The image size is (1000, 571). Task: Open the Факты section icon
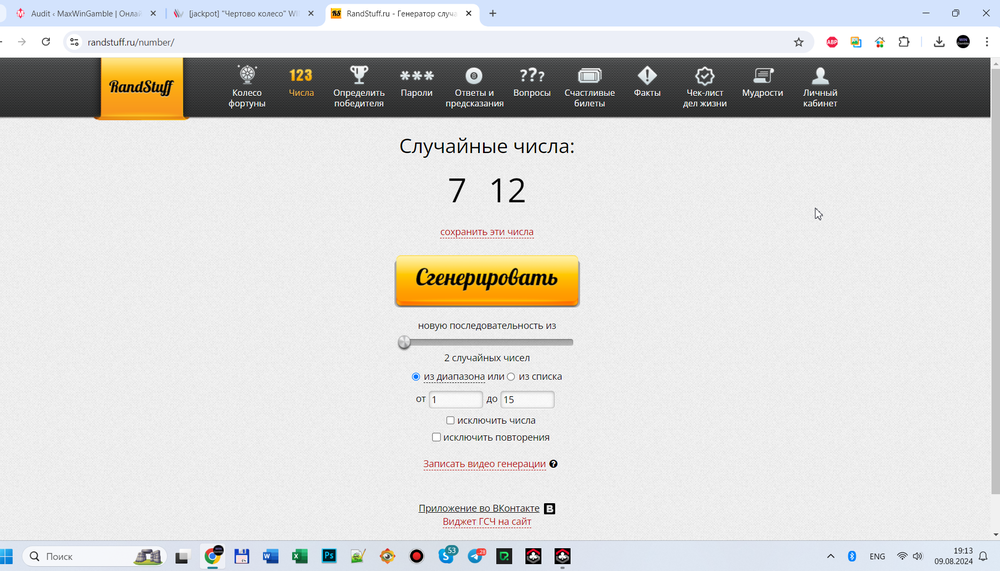point(647,76)
